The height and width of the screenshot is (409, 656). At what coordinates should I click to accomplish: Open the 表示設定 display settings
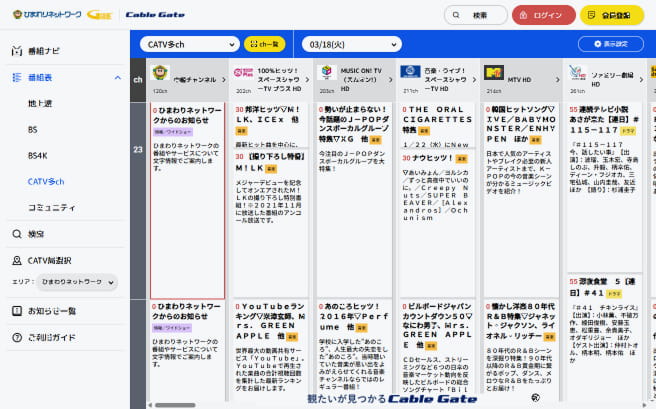point(610,44)
